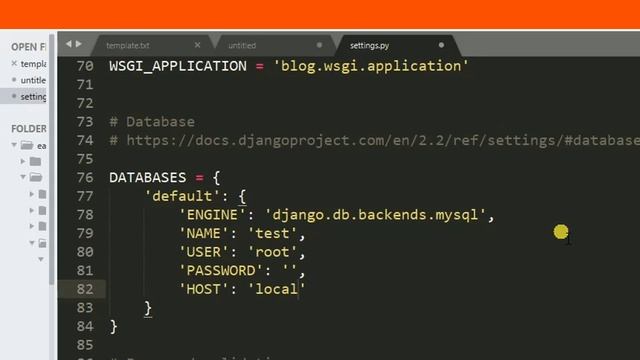Click highlighted line number 82 in gutter
The height and width of the screenshot is (360, 640).
(x=85, y=289)
